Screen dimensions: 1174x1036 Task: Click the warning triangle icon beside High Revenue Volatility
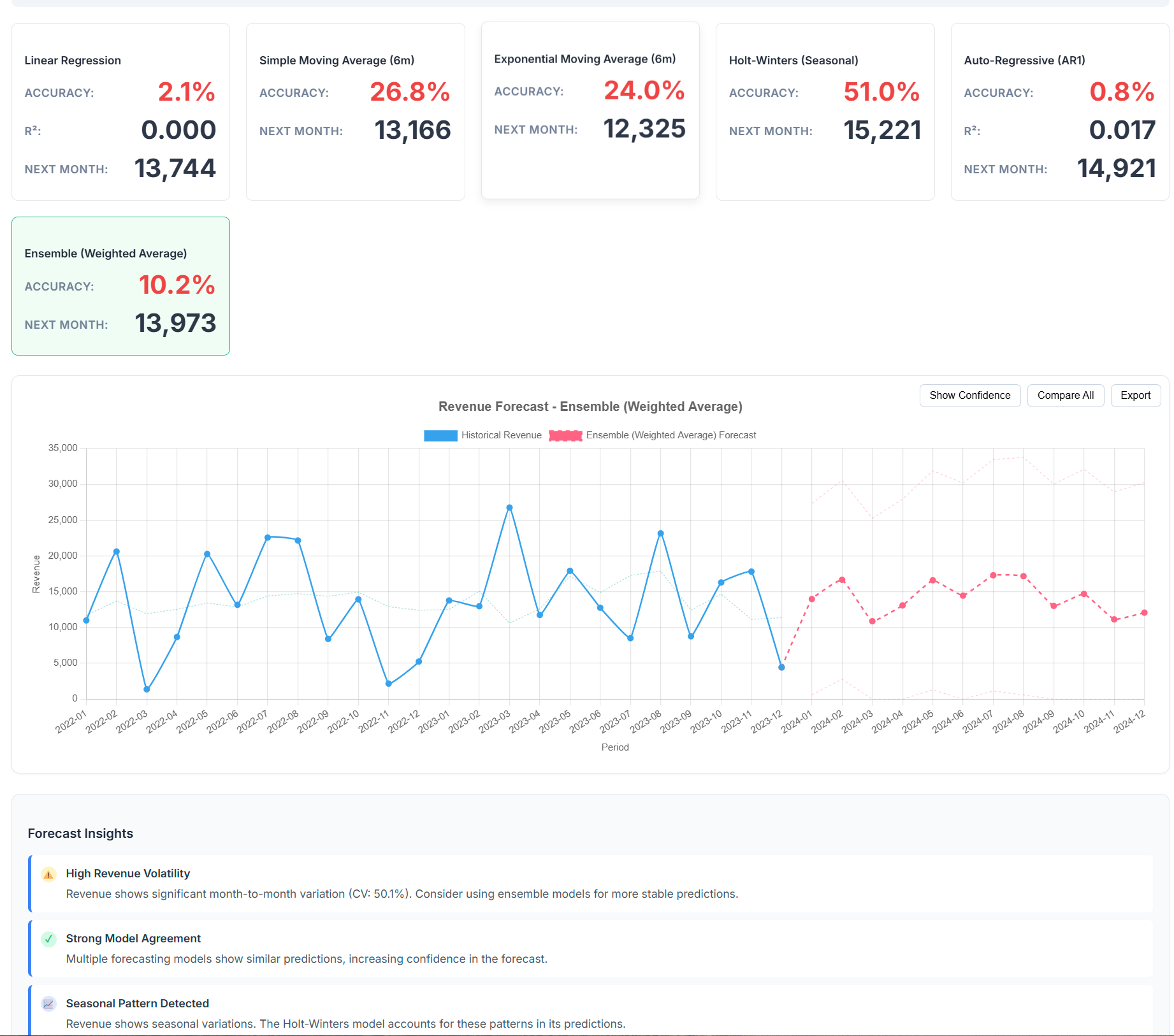tap(48, 875)
